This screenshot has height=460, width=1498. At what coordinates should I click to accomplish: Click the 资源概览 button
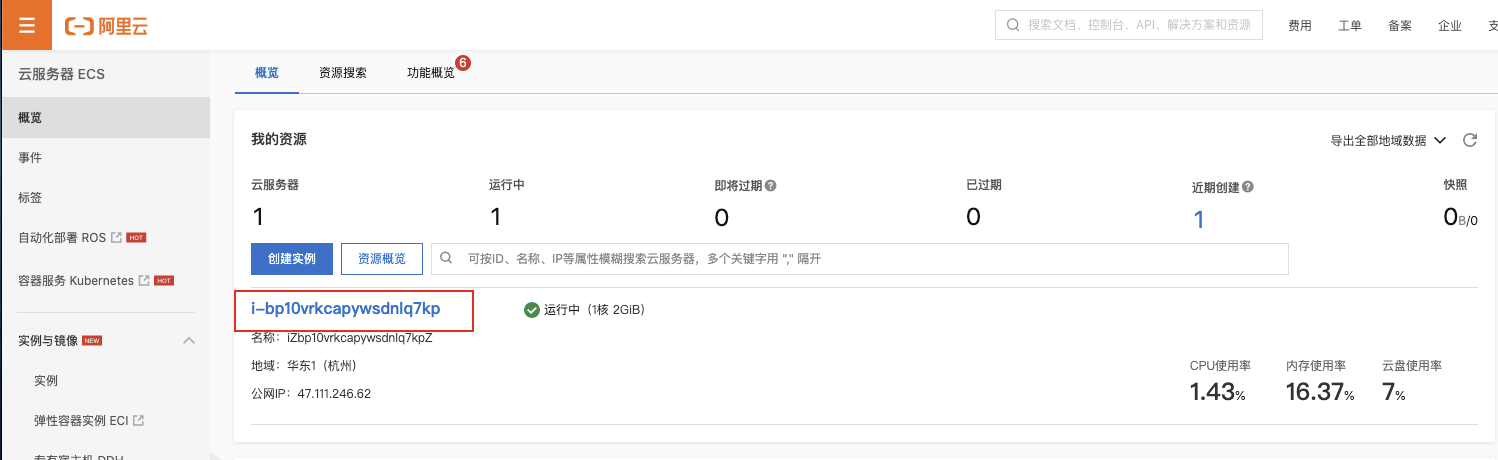(382, 259)
